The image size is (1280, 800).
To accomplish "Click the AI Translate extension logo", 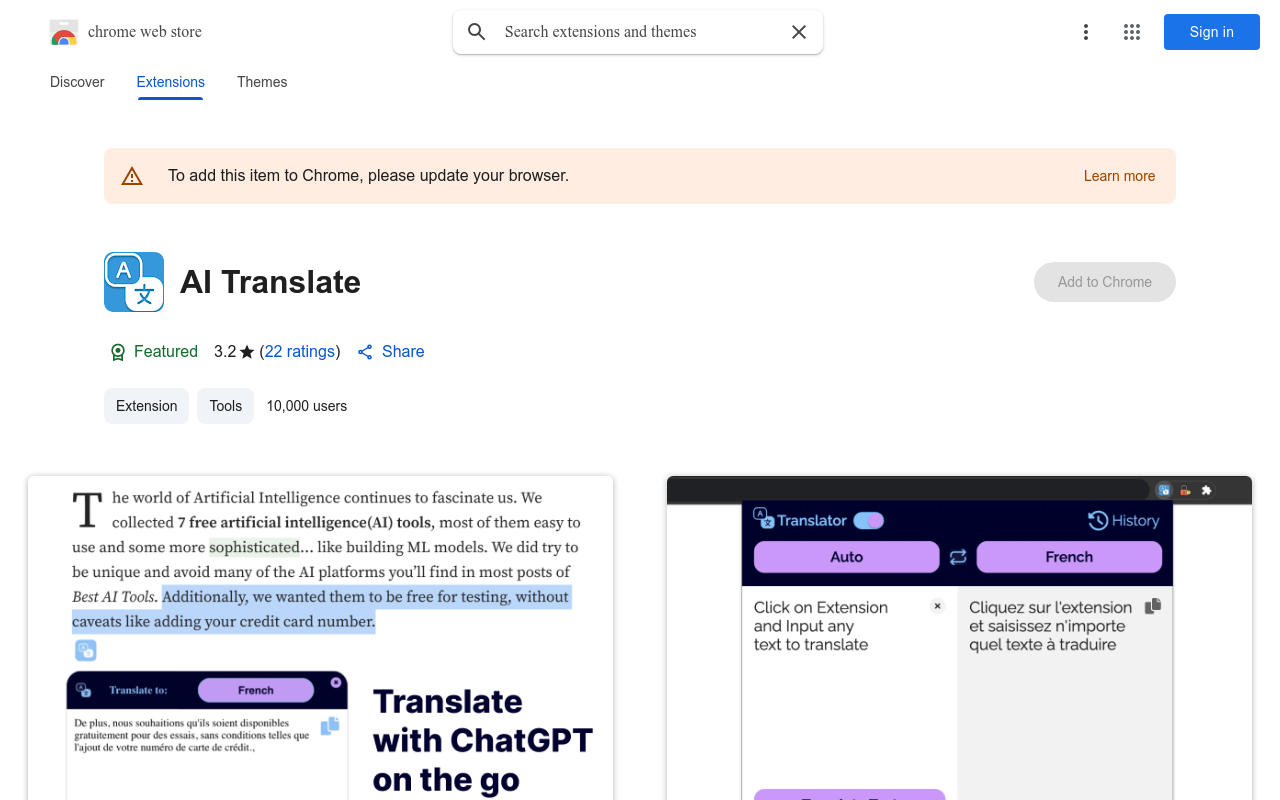I will click(x=134, y=282).
